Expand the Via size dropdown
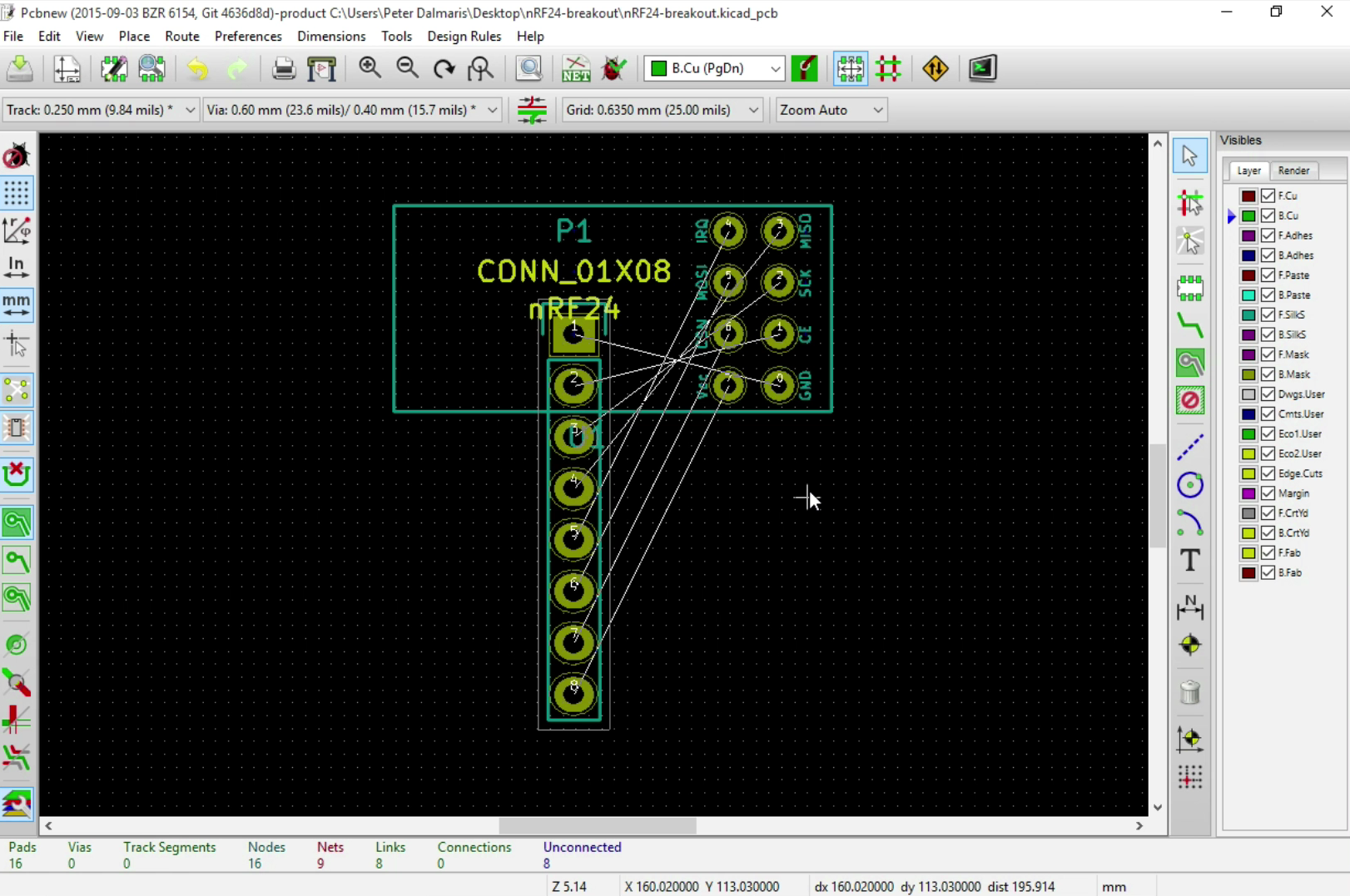Viewport: 1350px width, 896px height. point(492,109)
